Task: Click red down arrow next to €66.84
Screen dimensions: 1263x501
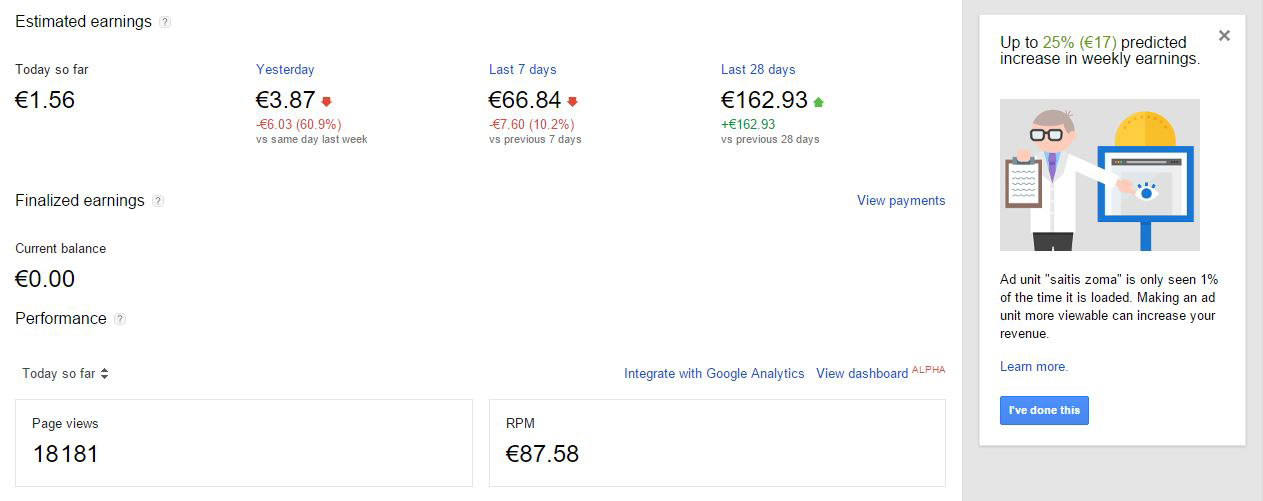Action: tap(572, 101)
